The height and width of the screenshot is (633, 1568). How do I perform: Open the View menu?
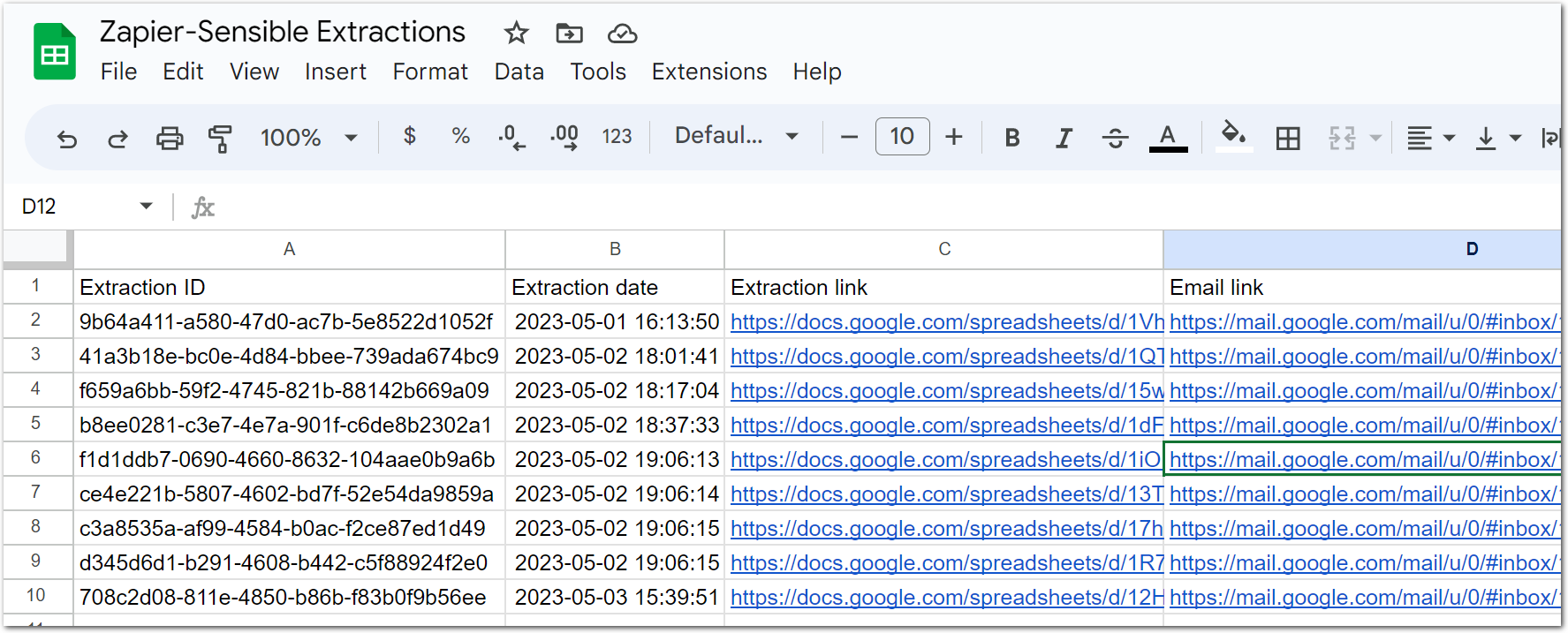point(254,72)
